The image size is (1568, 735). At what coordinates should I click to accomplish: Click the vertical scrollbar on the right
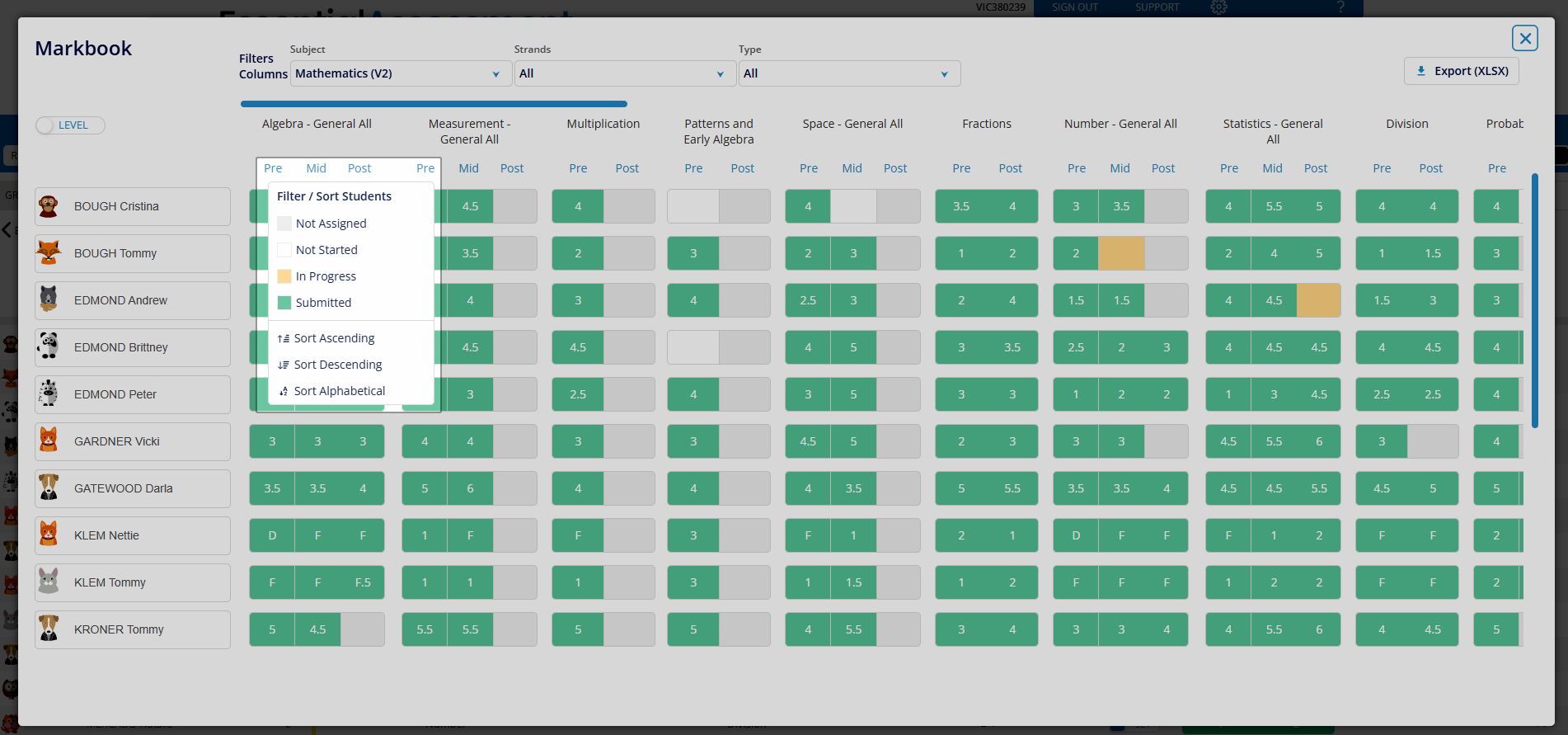point(1534,300)
